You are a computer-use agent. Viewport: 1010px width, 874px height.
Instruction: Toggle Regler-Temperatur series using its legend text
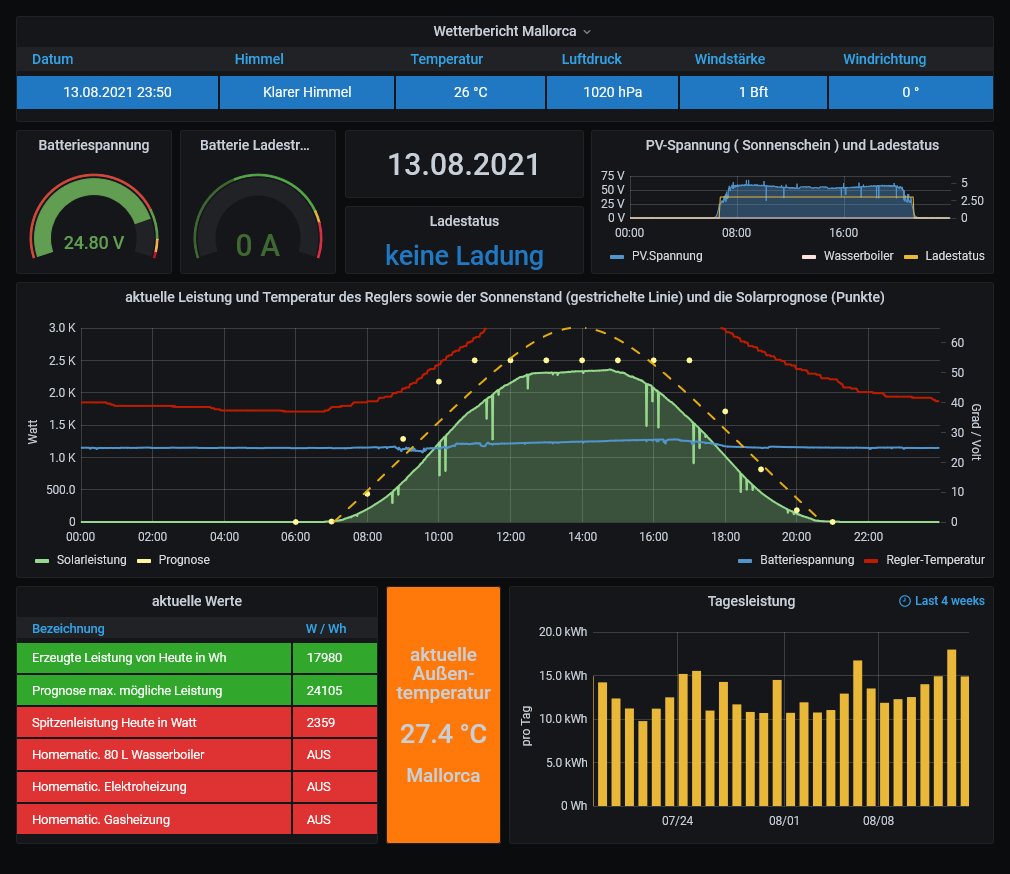[x=935, y=560]
